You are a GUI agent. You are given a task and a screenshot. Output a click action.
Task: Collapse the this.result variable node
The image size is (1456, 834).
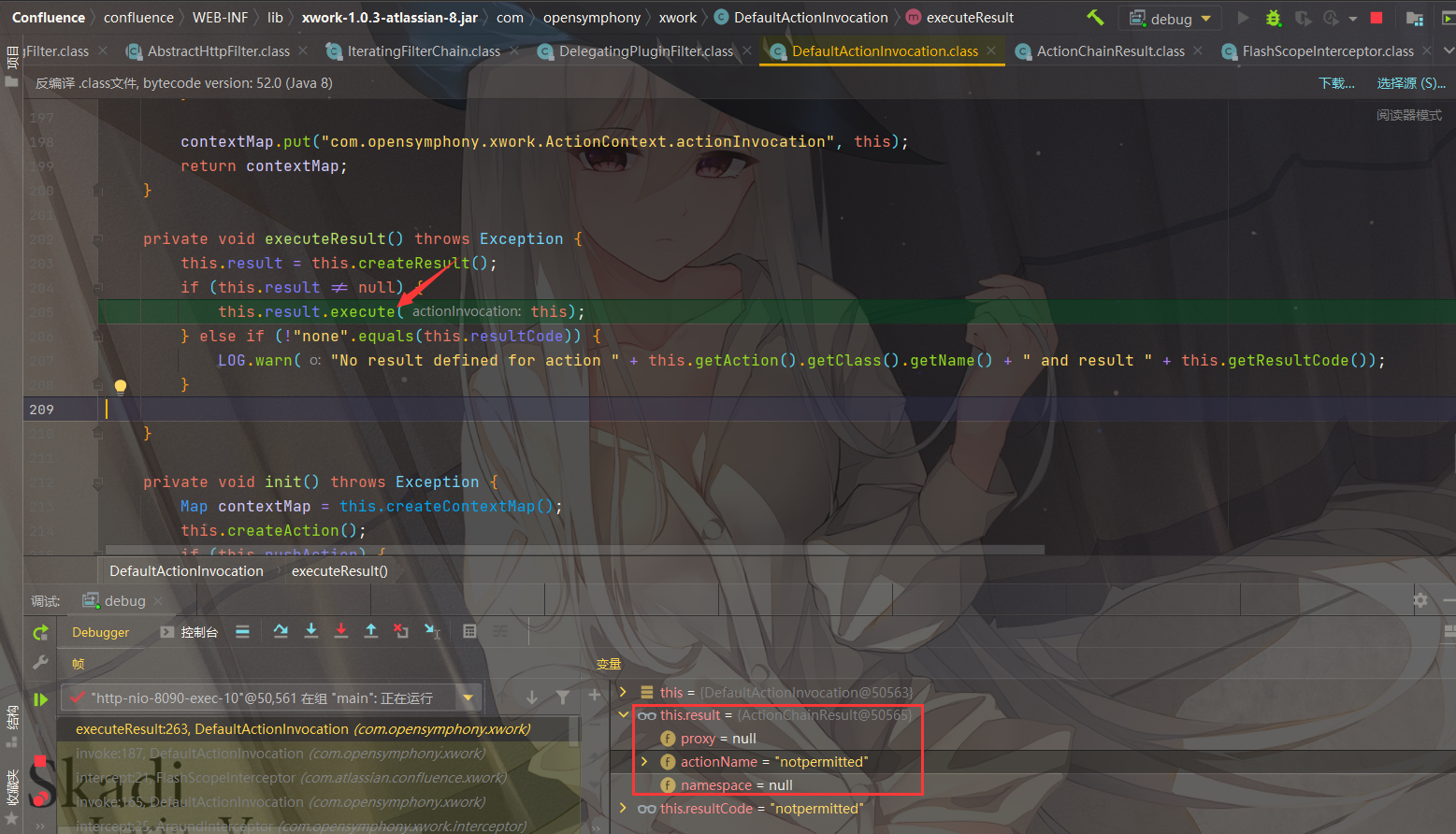pos(624,715)
